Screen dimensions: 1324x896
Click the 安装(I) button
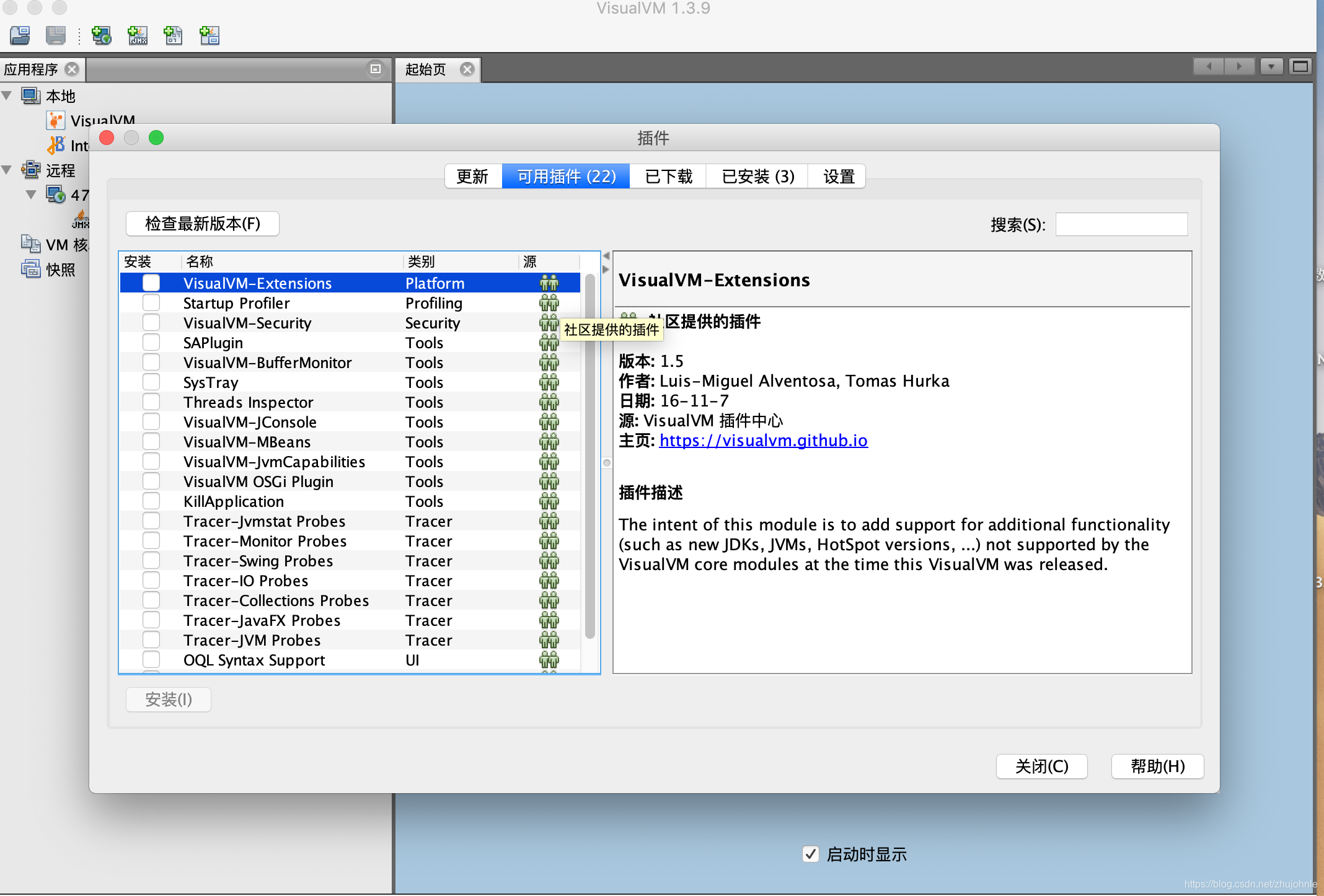click(169, 700)
